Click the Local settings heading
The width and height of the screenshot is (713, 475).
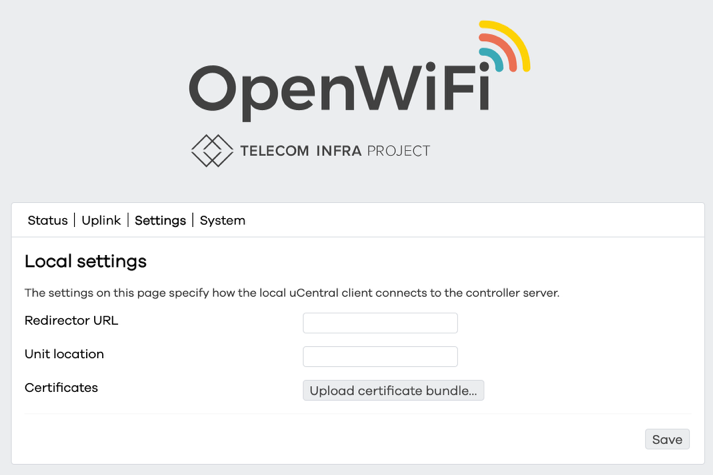point(85,262)
